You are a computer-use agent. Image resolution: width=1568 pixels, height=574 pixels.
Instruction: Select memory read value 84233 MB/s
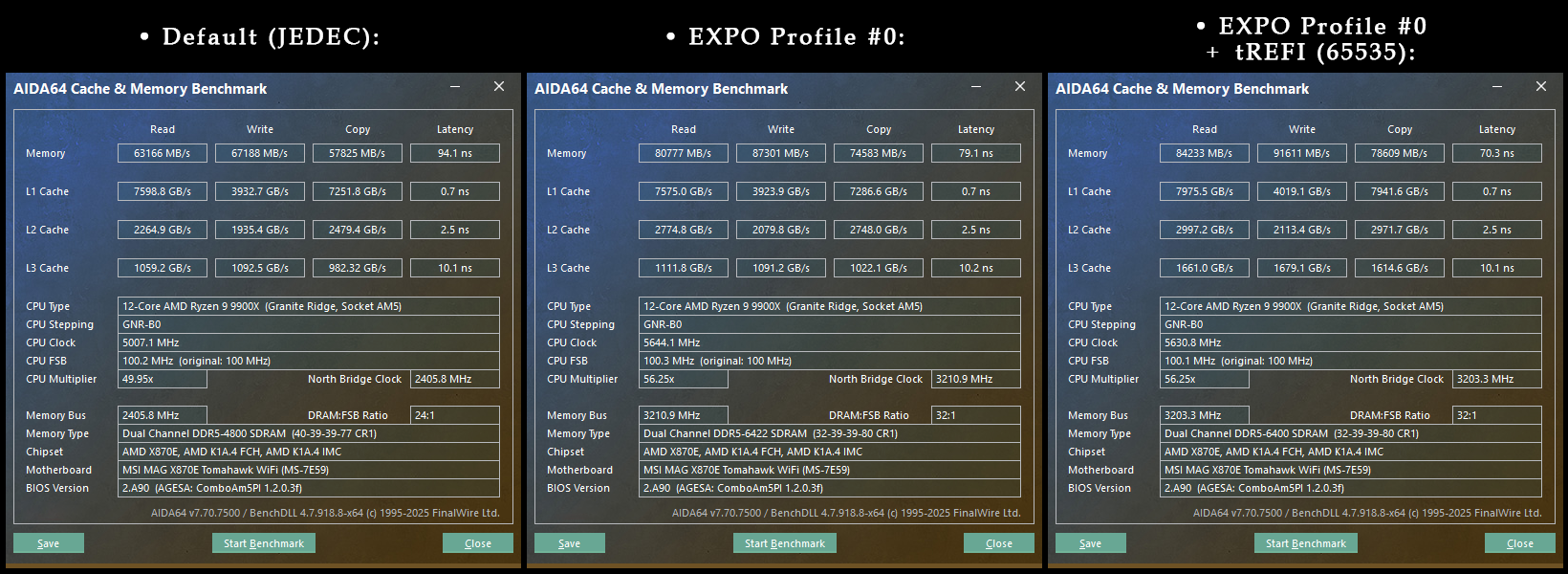coord(1205,153)
